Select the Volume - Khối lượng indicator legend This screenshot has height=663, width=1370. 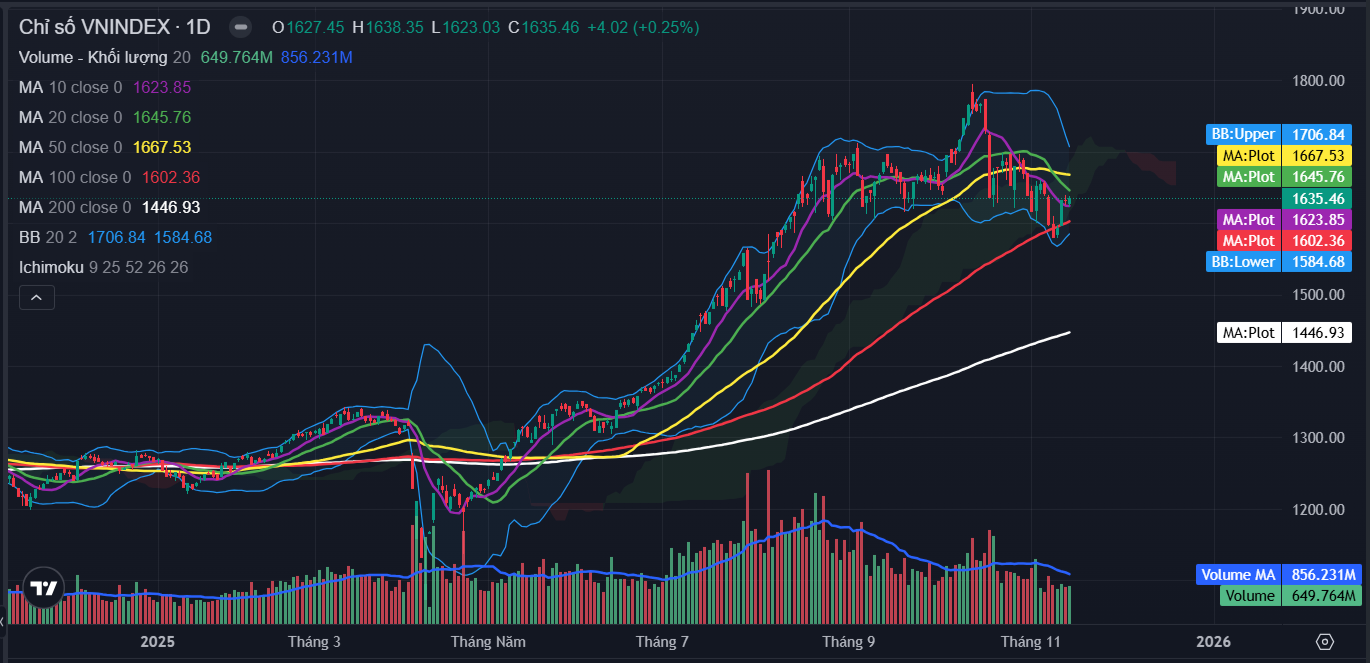tap(93, 57)
